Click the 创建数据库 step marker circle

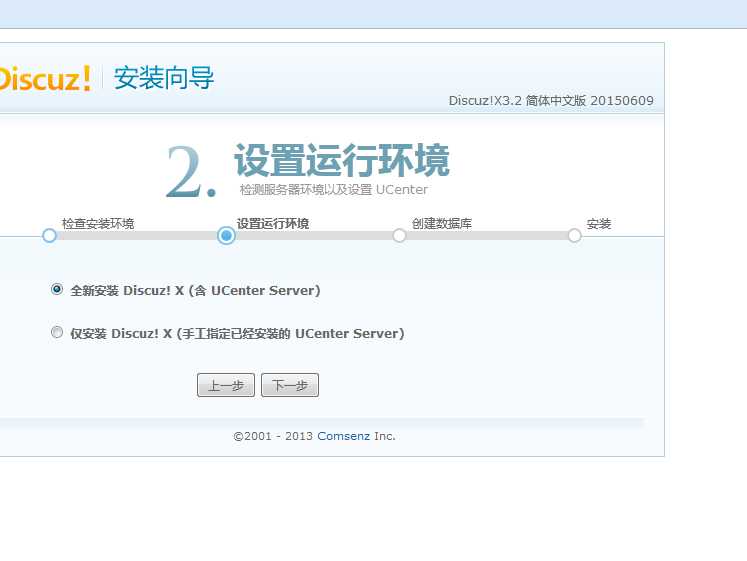tap(399, 235)
